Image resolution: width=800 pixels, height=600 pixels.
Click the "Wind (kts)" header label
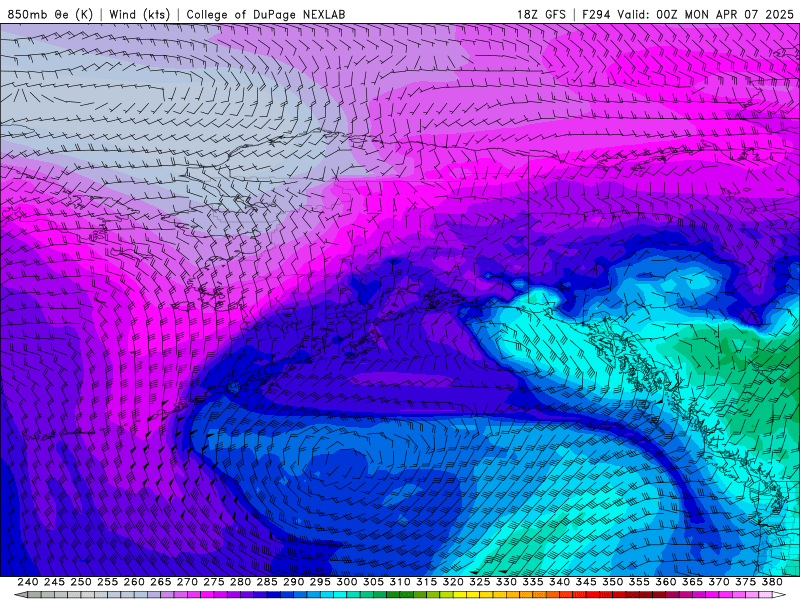pos(139,14)
